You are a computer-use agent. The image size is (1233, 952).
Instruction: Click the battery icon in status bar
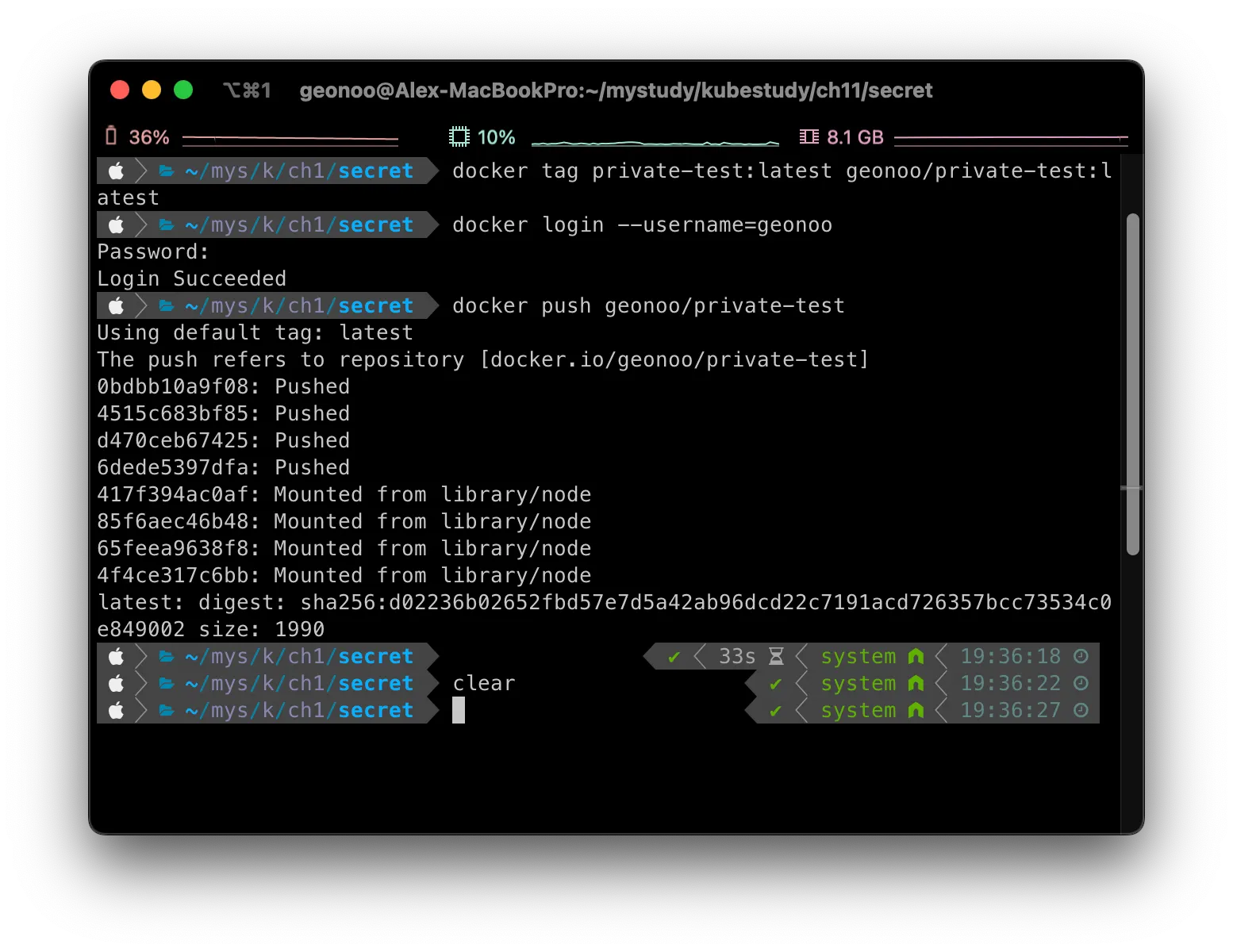coord(111,136)
